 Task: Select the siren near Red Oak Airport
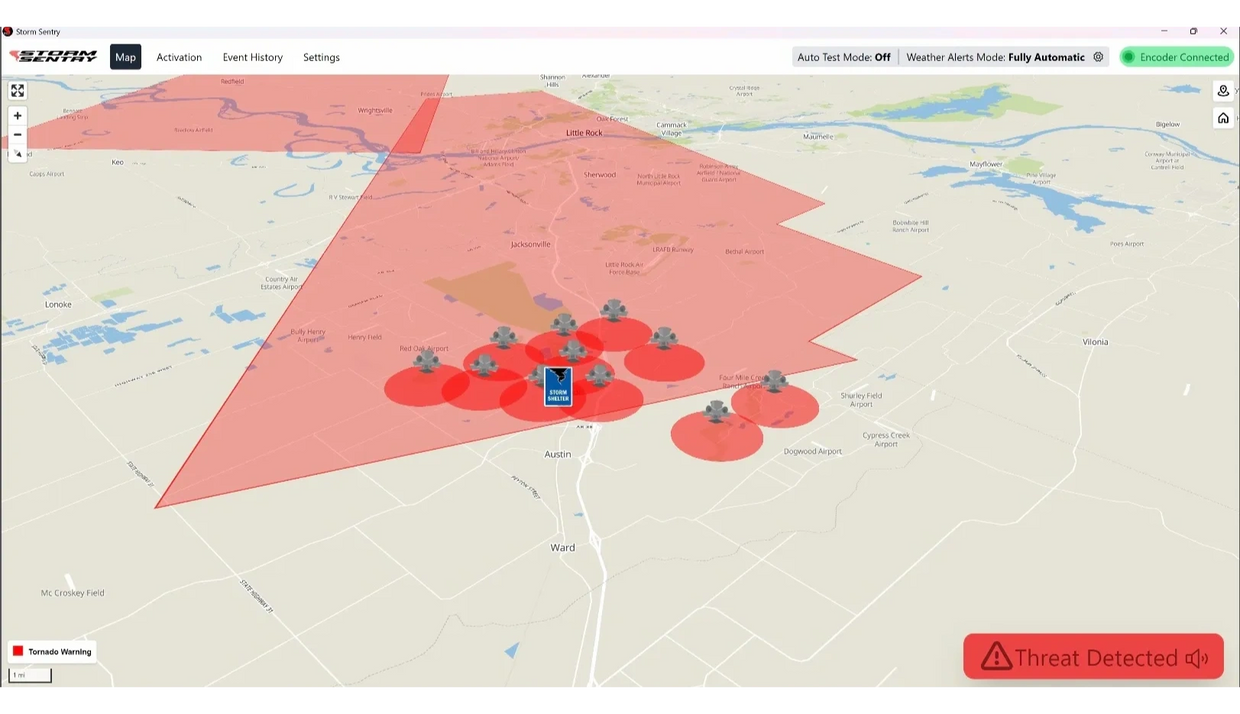pos(427,360)
